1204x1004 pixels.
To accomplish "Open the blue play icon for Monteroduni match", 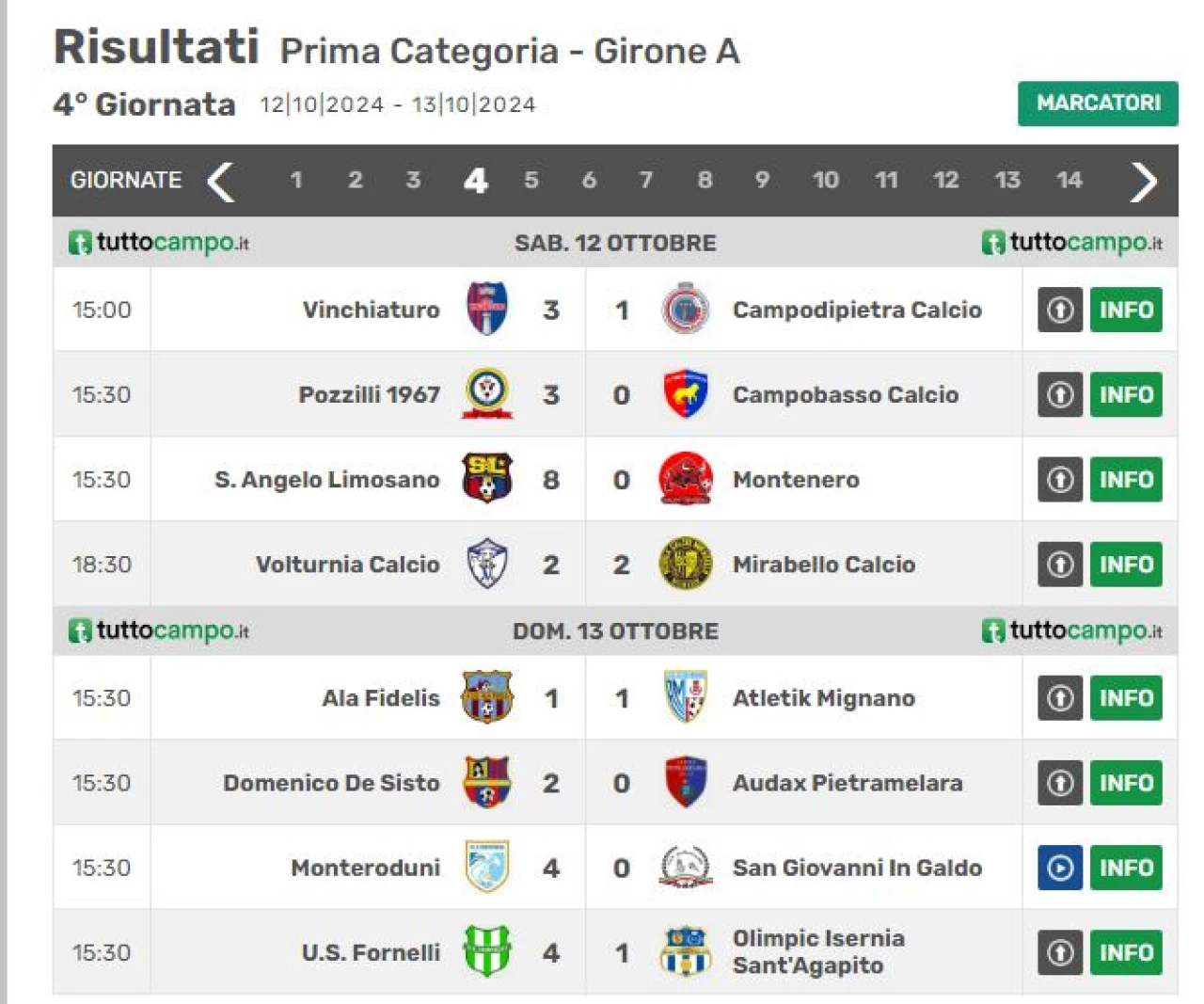I will [1060, 868].
